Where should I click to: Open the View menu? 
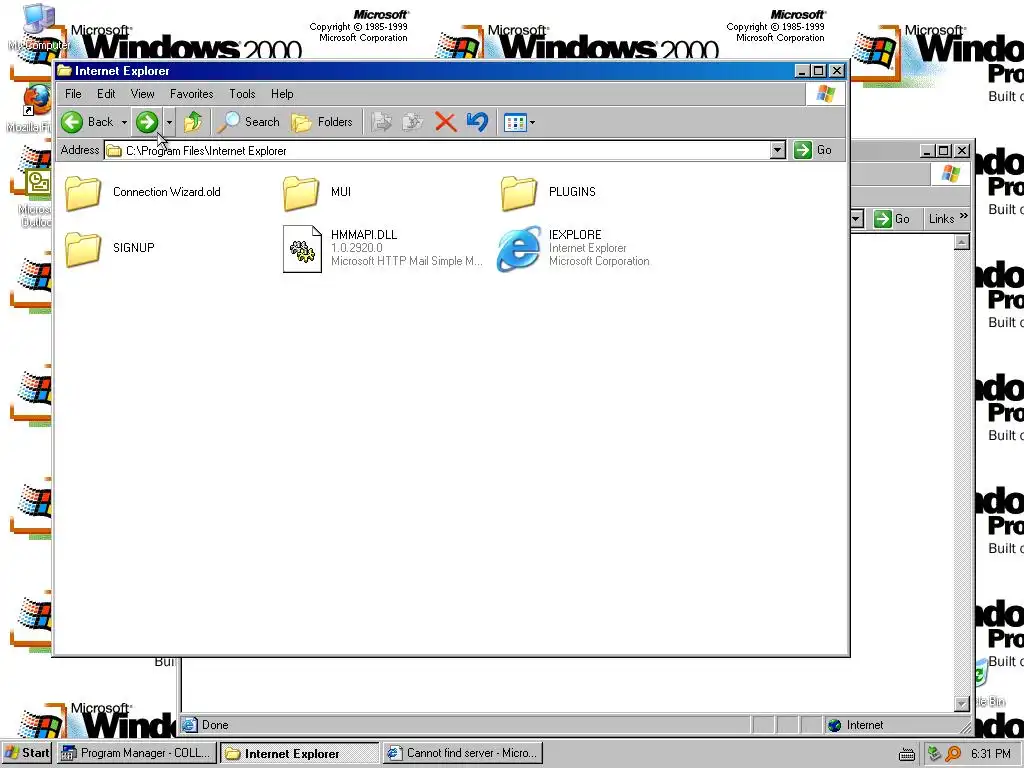pyautogui.click(x=142, y=94)
